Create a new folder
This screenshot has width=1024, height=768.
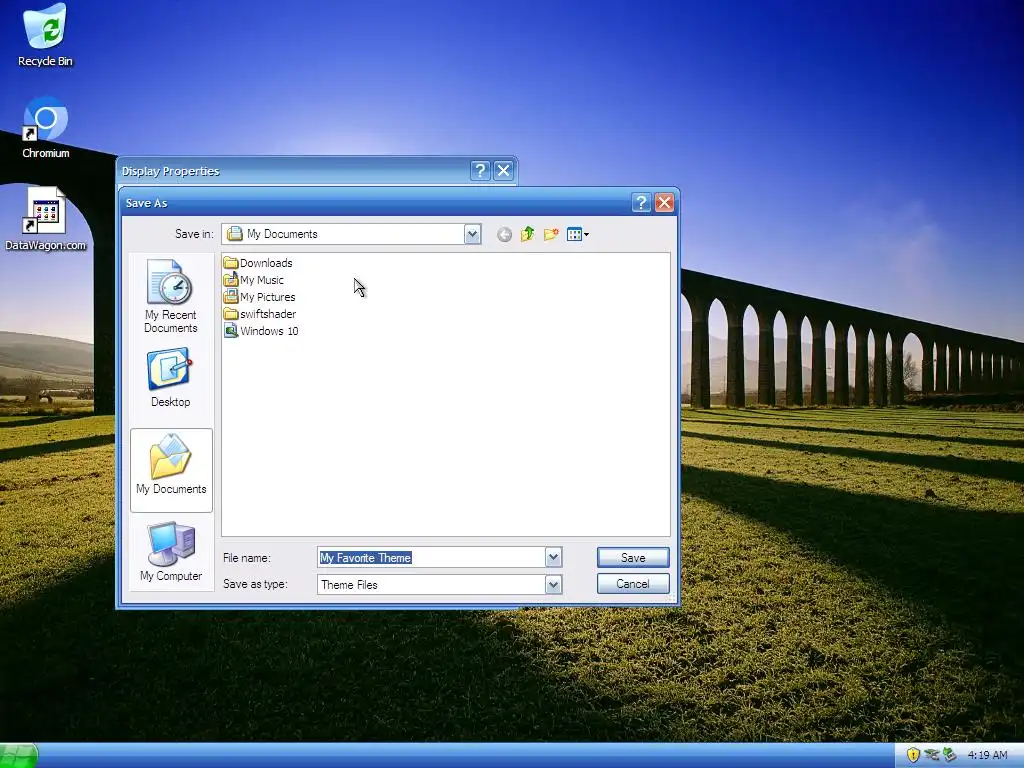point(551,234)
